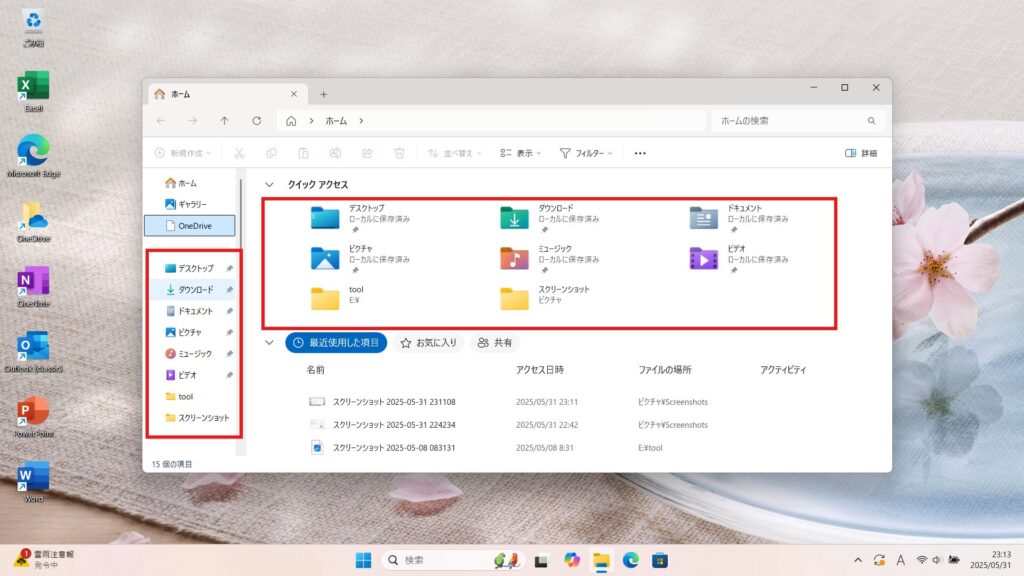
Task: Click the Cut scissors icon
Action: (x=239, y=153)
